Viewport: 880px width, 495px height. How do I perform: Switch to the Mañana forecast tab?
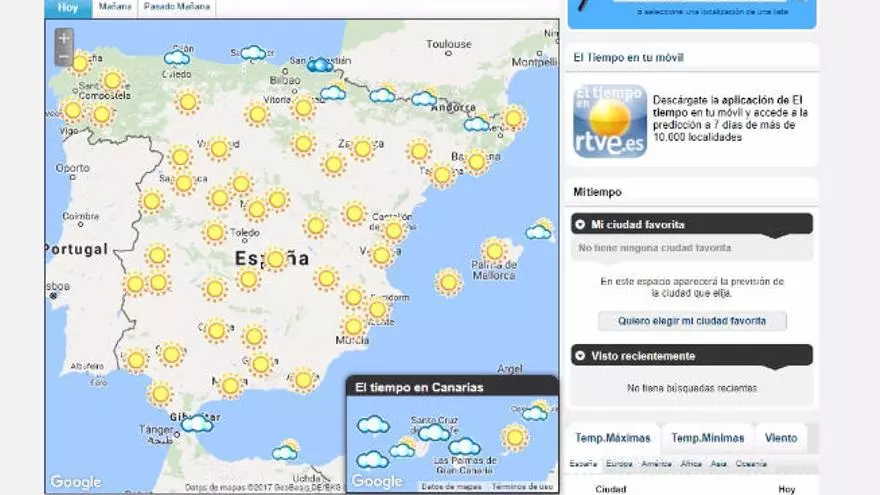tap(114, 7)
